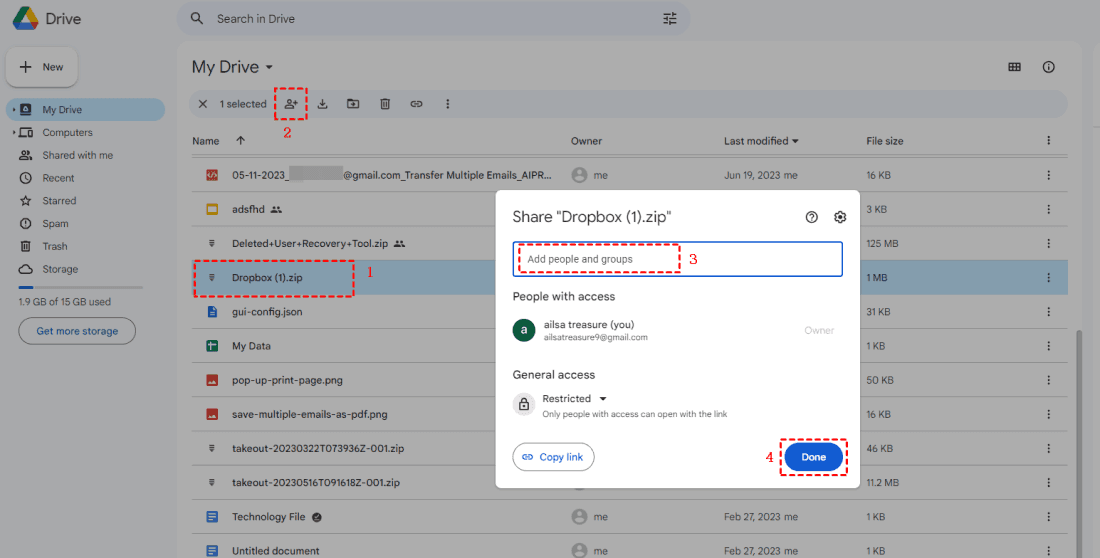Open share settings gear icon
Screen dimensions: 1100x558
(840, 217)
